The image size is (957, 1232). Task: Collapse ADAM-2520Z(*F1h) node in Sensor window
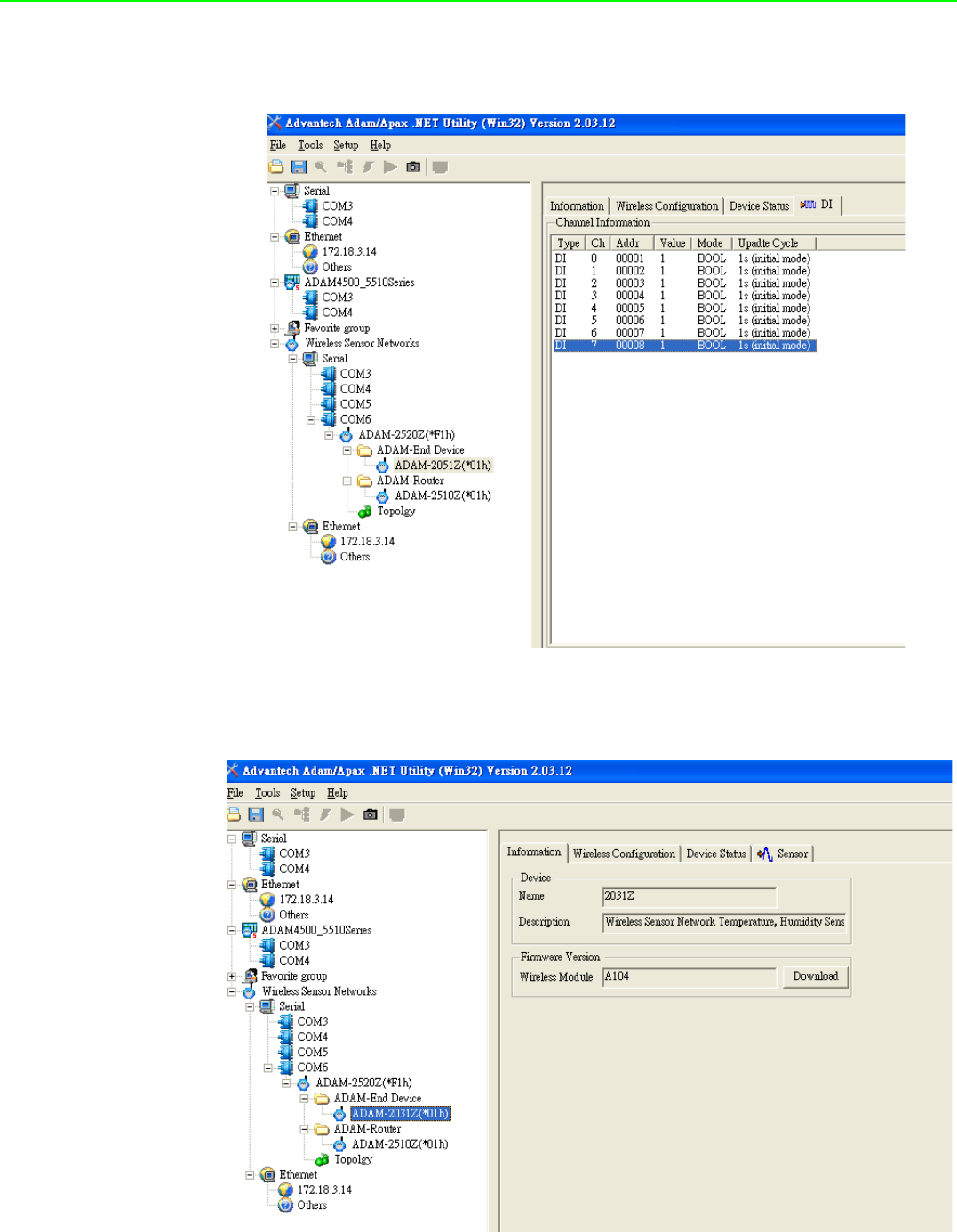tap(286, 1084)
